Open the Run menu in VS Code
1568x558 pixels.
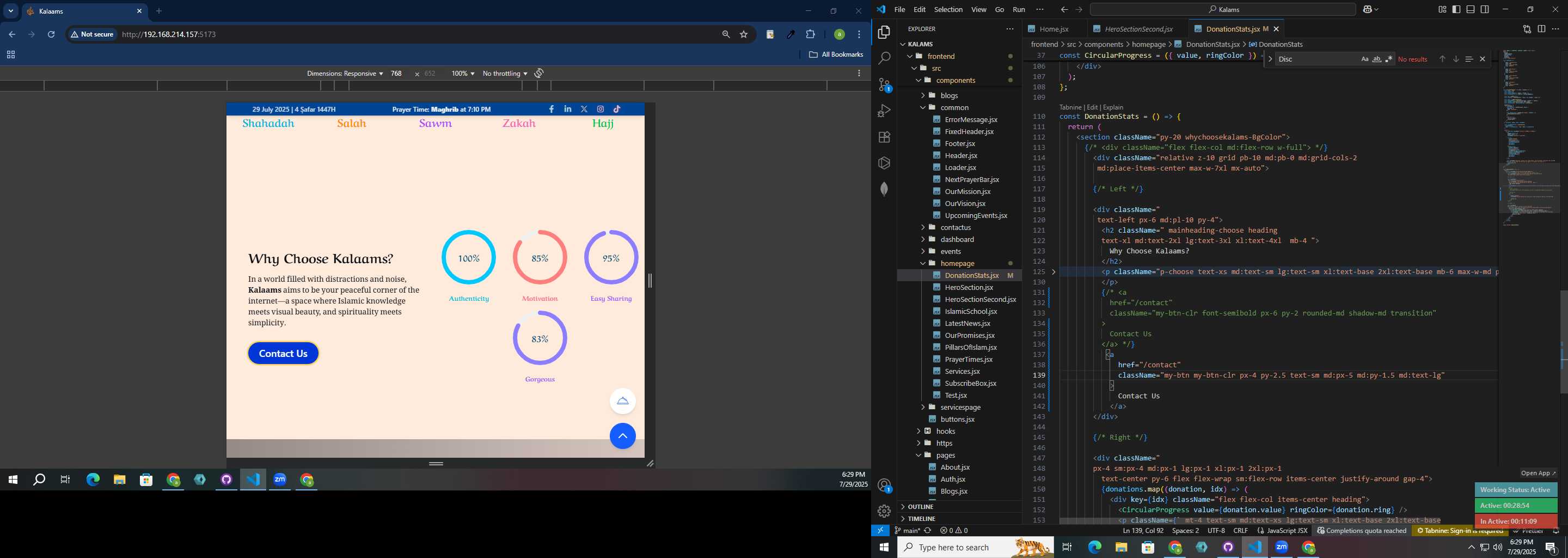click(x=1019, y=10)
